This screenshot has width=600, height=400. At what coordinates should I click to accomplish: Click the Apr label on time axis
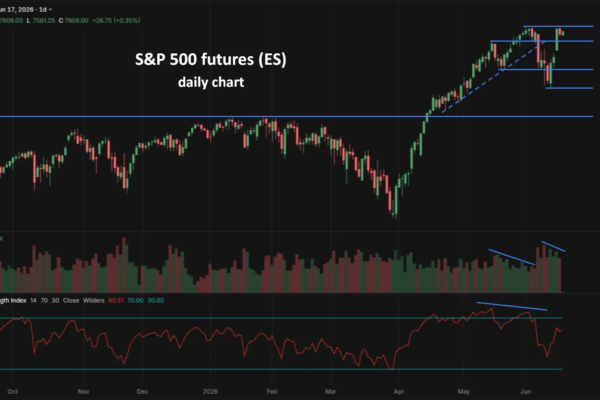coord(399,392)
